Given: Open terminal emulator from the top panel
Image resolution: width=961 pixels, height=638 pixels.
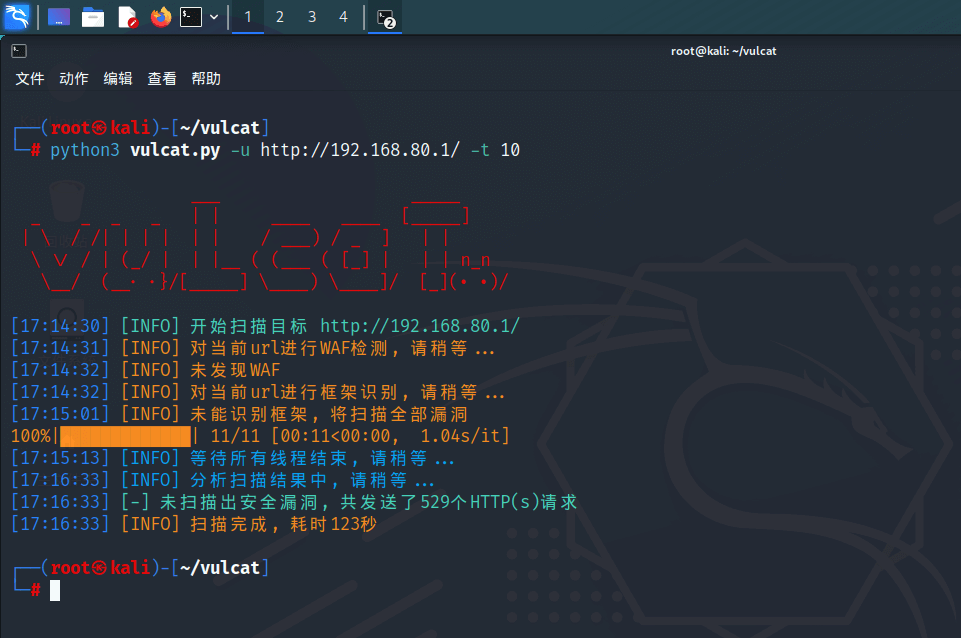Looking at the screenshot, I should pyautogui.click(x=191, y=17).
